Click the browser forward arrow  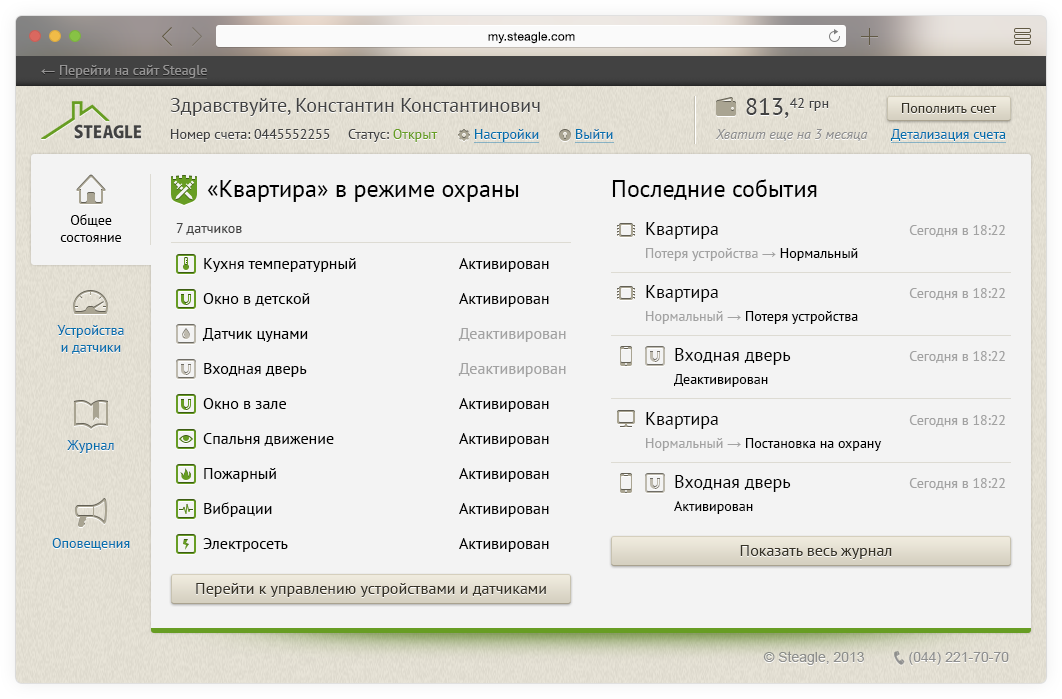point(196,37)
